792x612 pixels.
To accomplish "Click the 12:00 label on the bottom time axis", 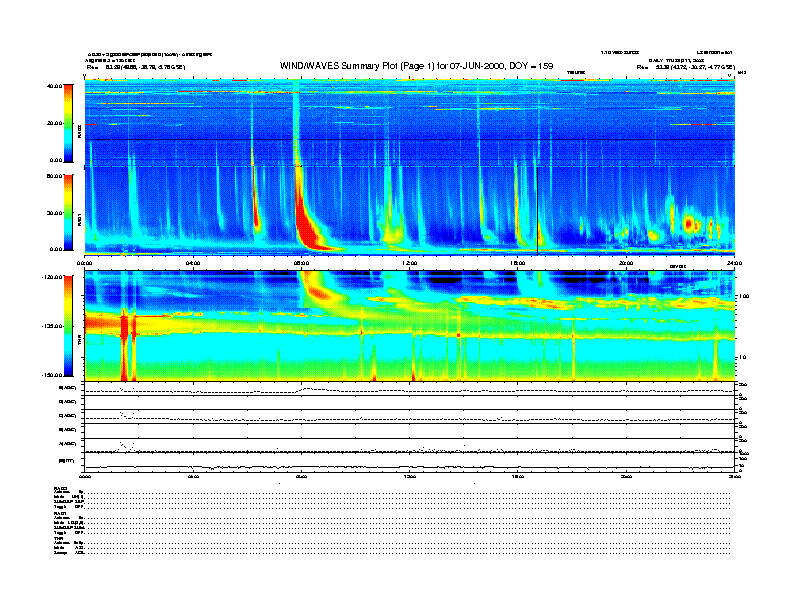I will pyautogui.click(x=409, y=476).
